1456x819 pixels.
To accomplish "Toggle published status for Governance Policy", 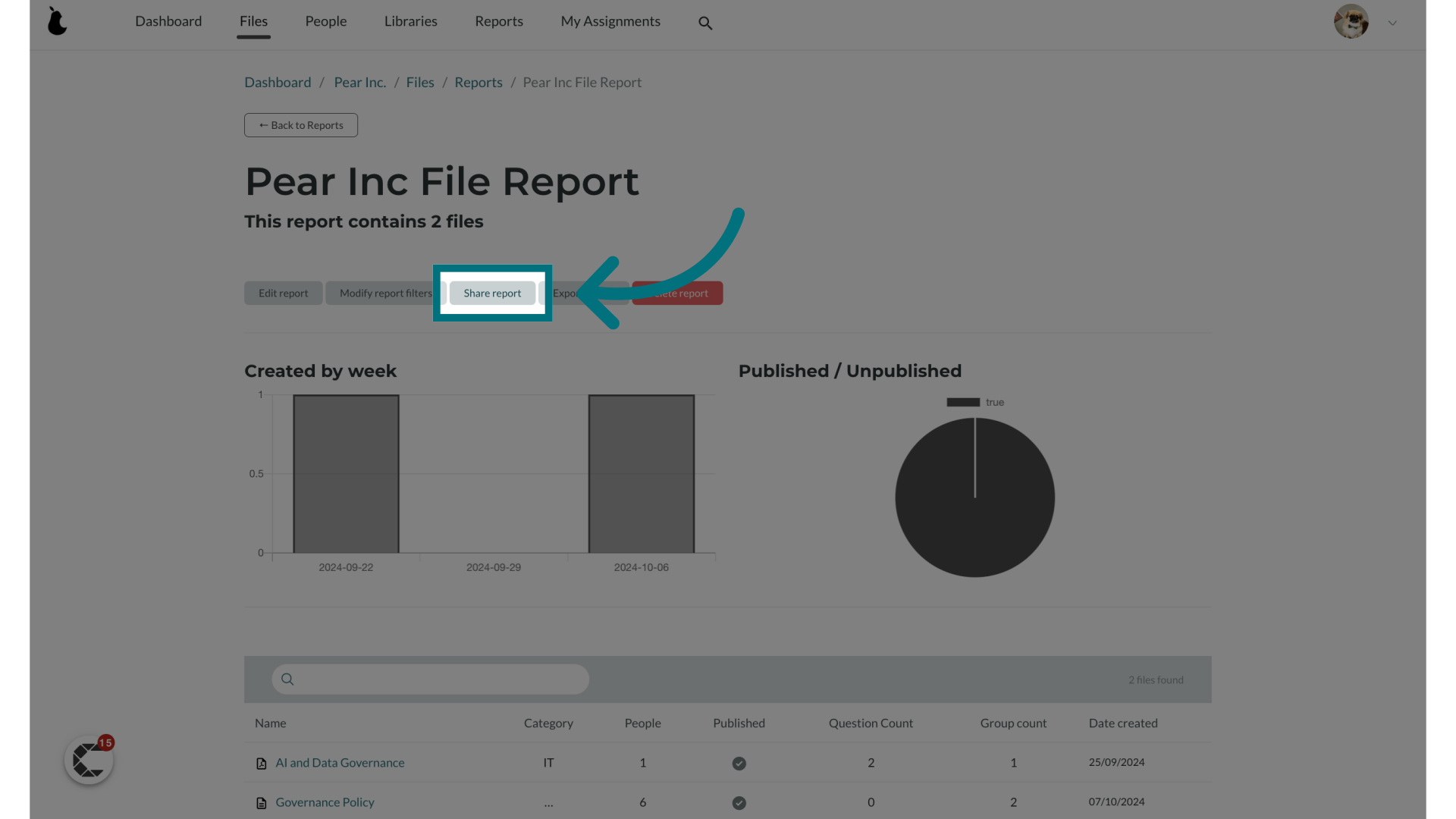I will point(739,802).
